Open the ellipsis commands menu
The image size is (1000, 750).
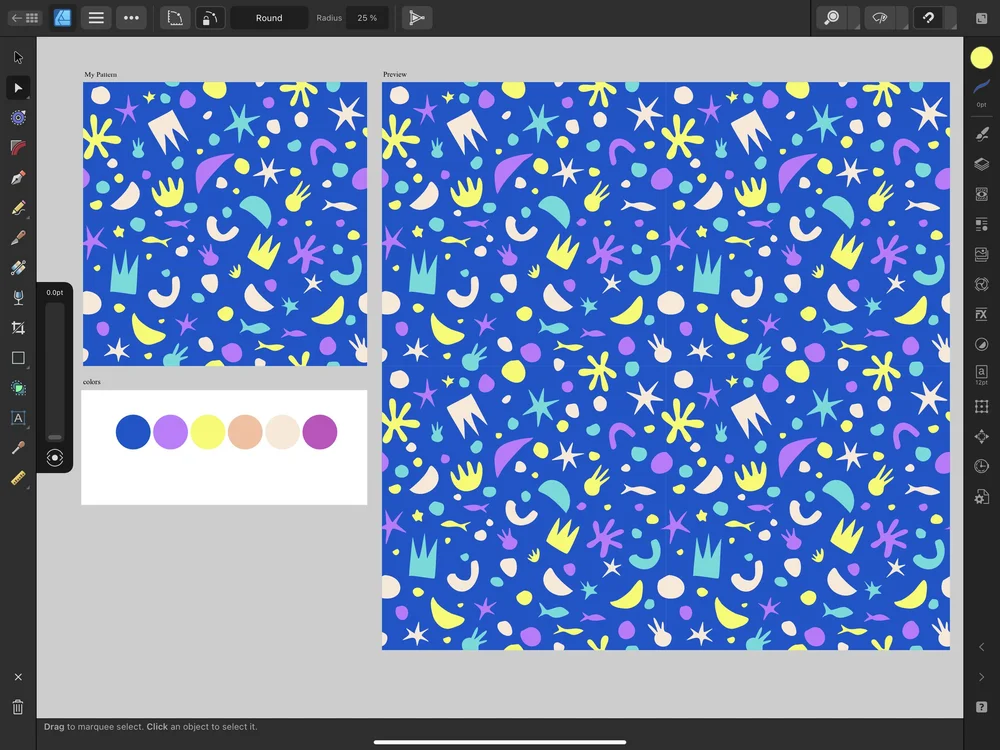coord(131,17)
